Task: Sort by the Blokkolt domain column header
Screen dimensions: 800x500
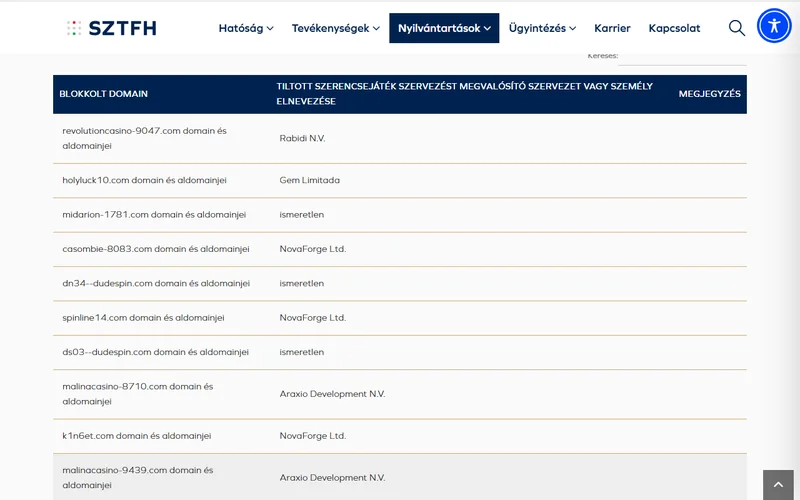Action: [162, 94]
